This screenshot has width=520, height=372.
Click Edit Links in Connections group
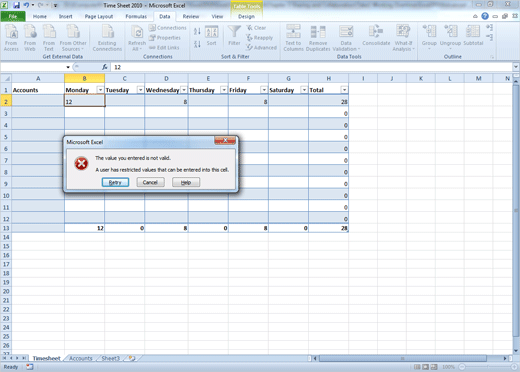[x=164, y=48]
